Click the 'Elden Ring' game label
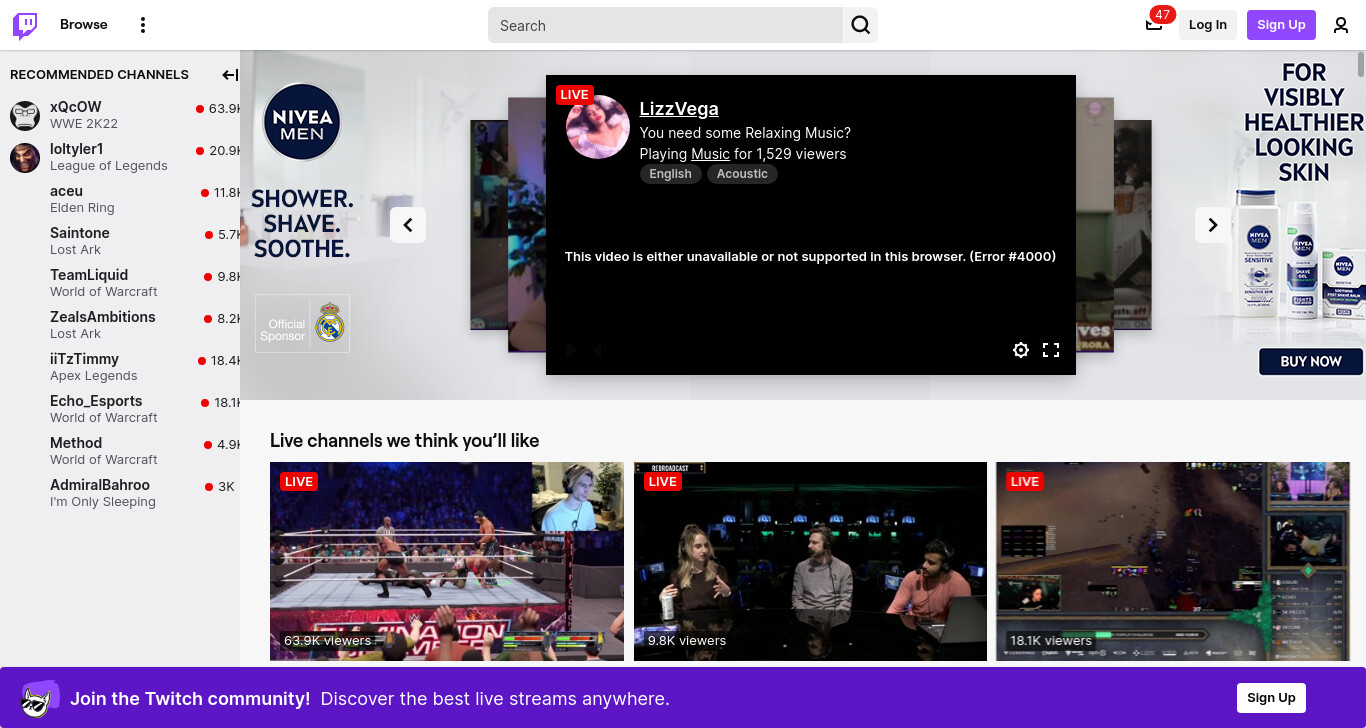 coord(82,208)
